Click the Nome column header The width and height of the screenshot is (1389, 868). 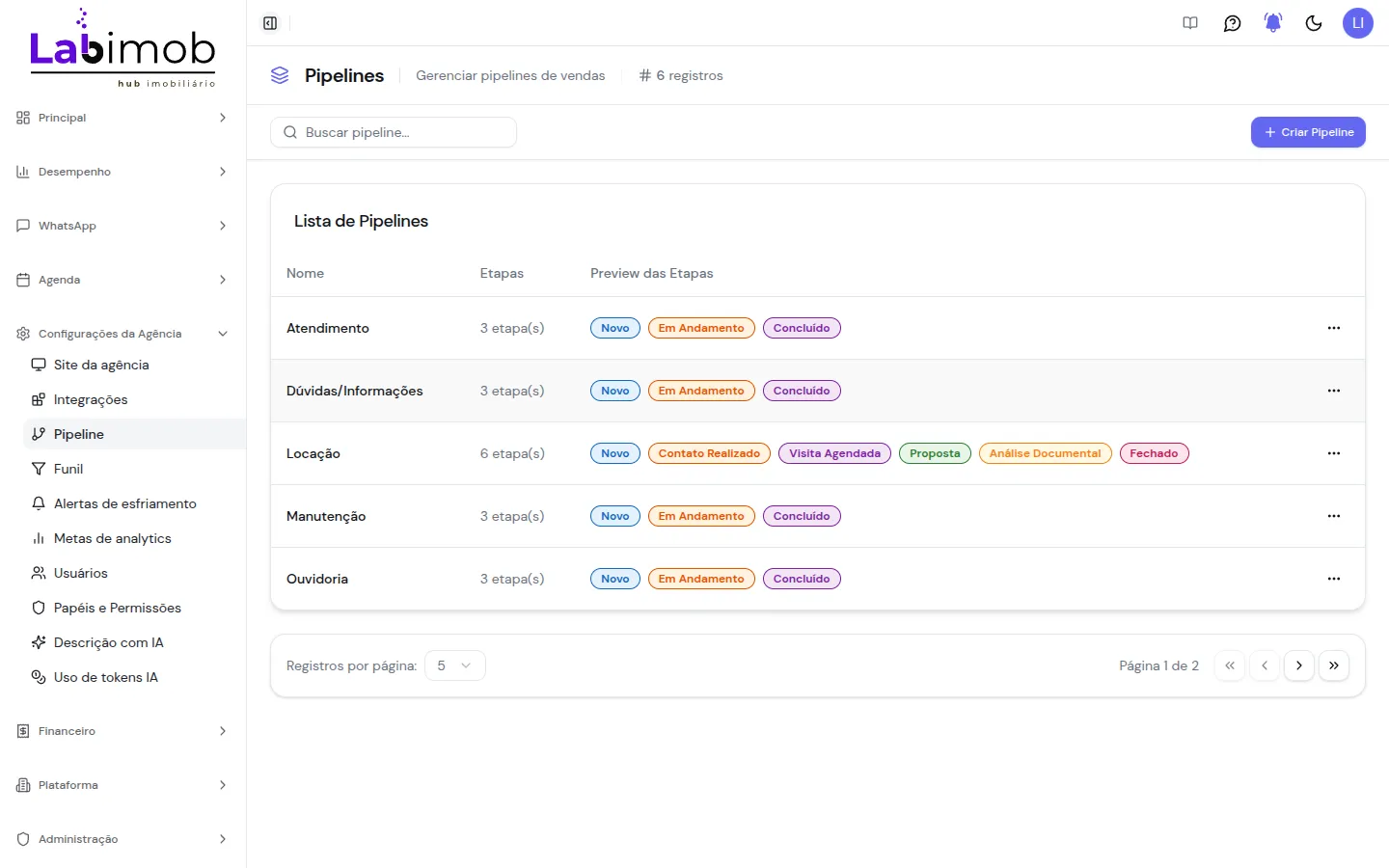click(305, 273)
